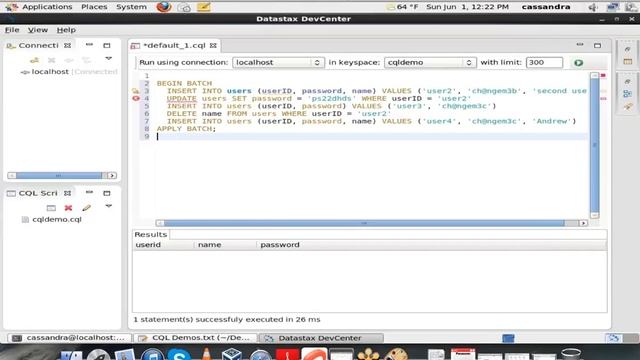
Task: Click the underlined UPDATE keyword on line 4
Action: click(182, 98)
